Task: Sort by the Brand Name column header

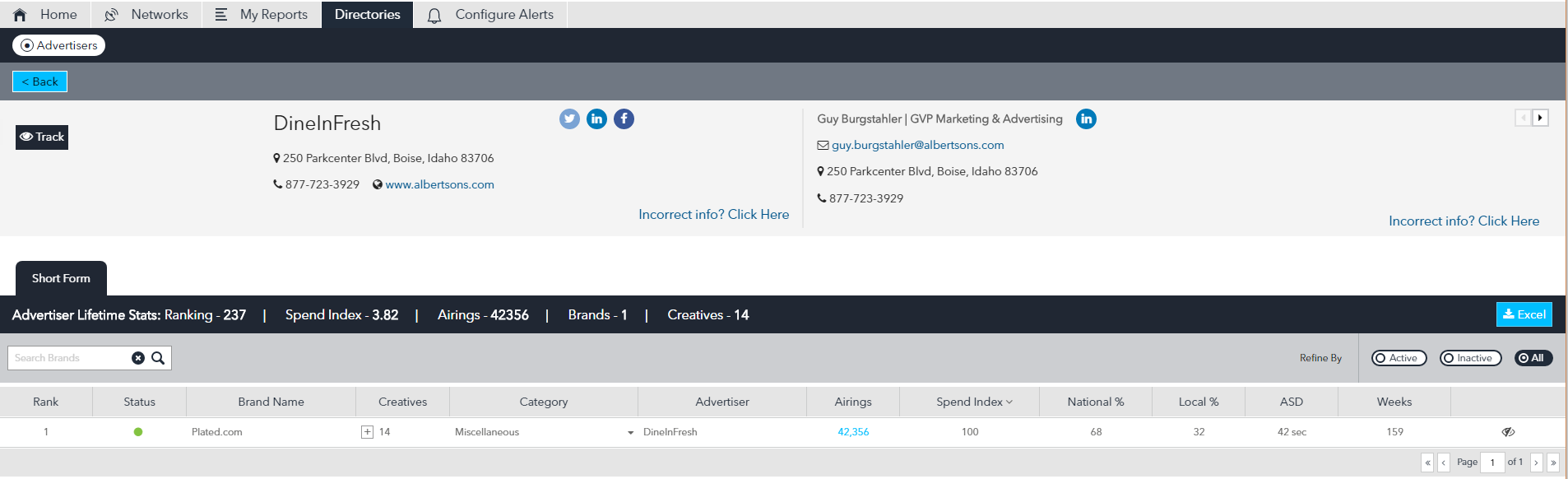Action: [x=271, y=402]
